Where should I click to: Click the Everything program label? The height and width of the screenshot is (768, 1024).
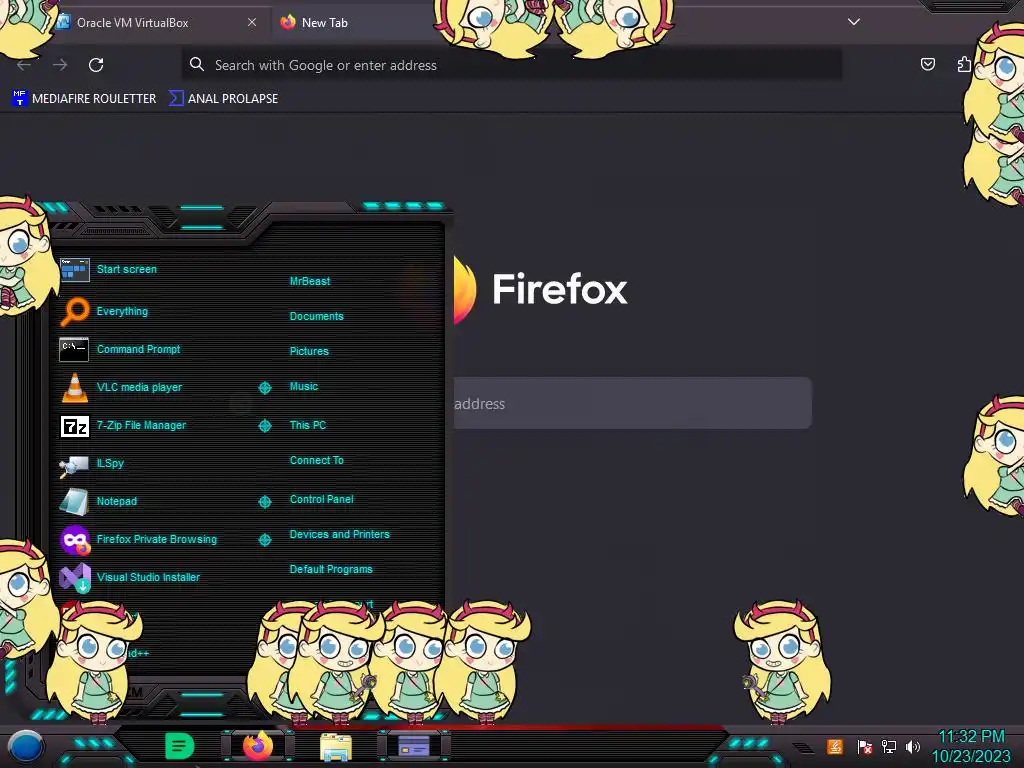(122, 312)
